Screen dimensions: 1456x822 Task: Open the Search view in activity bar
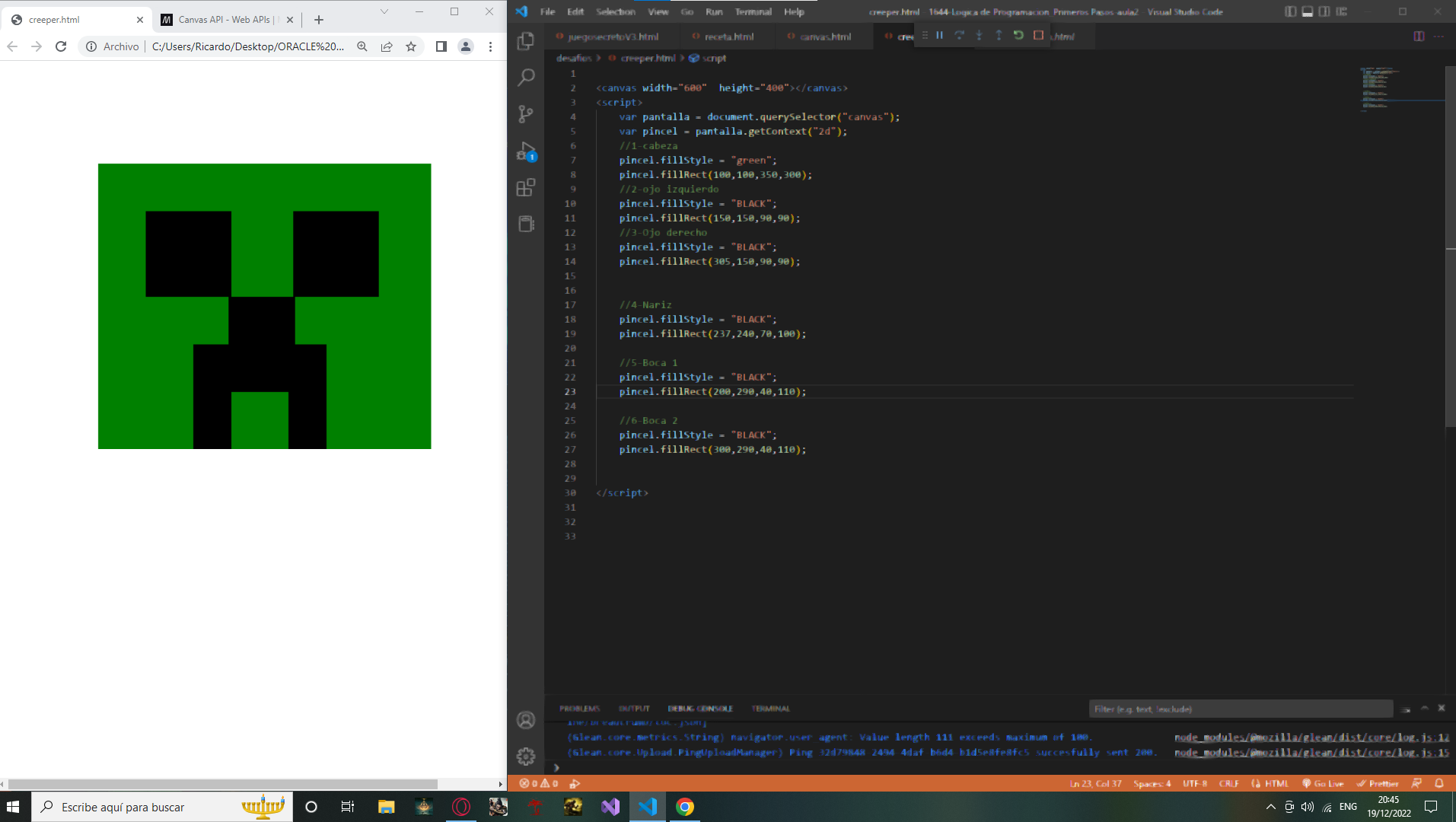click(x=526, y=78)
